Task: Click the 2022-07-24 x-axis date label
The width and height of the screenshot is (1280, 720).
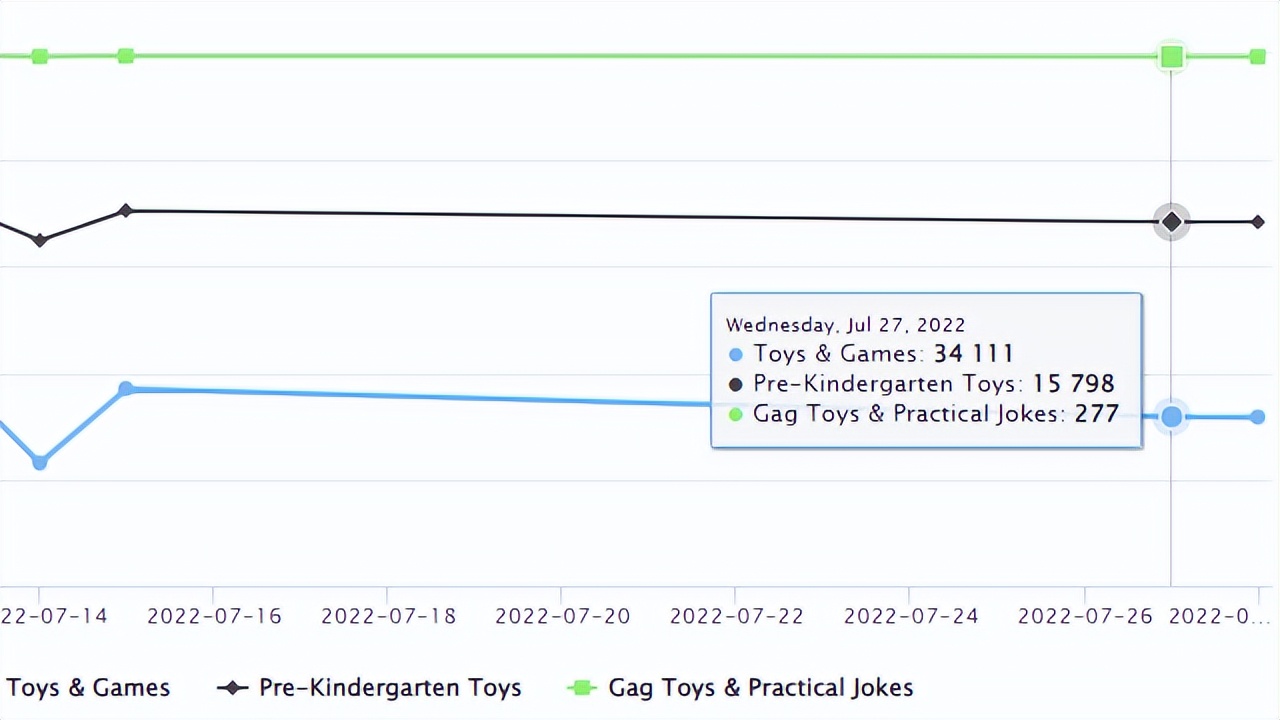Action: pos(910,616)
